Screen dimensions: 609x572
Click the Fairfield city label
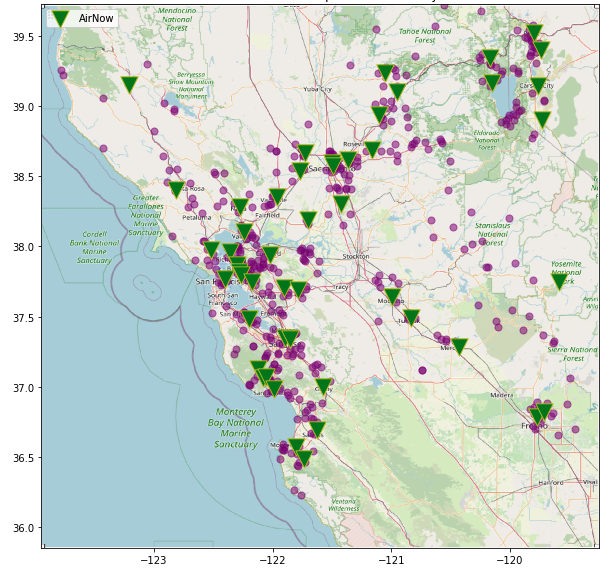point(267,215)
